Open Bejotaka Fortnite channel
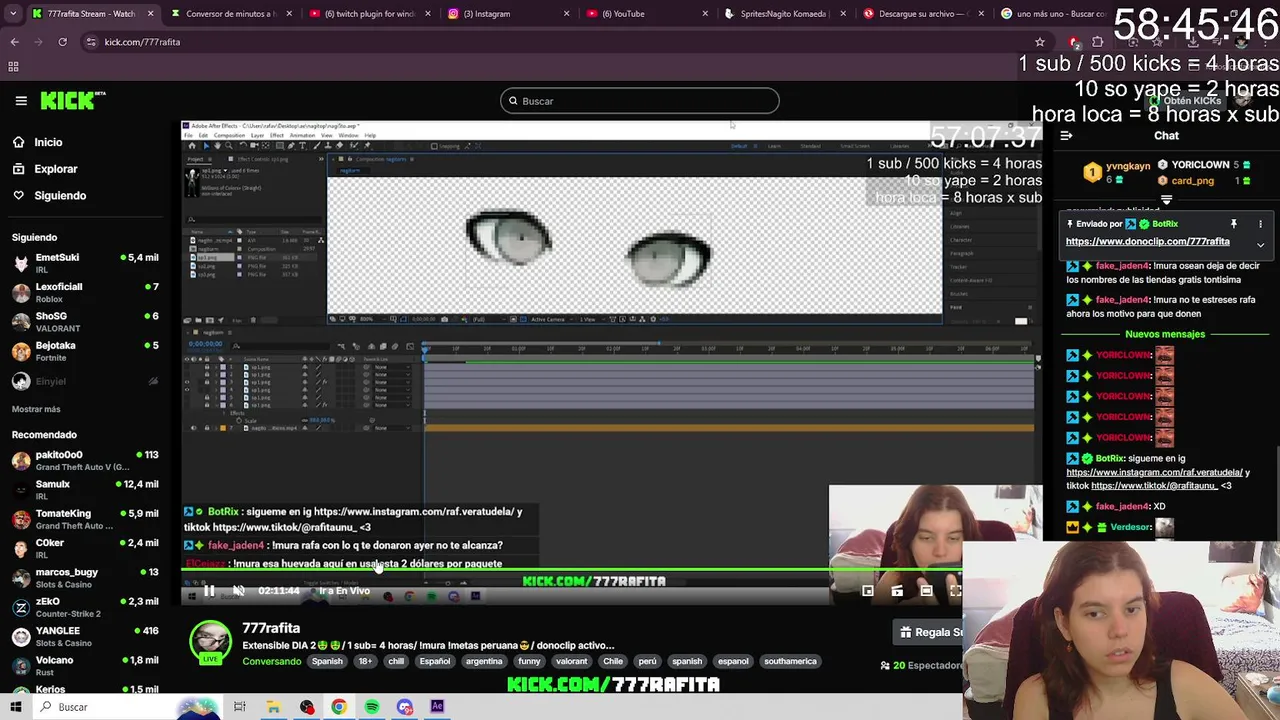The height and width of the screenshot is (720, 1280). pyautogui.click(x=85, y=351)
